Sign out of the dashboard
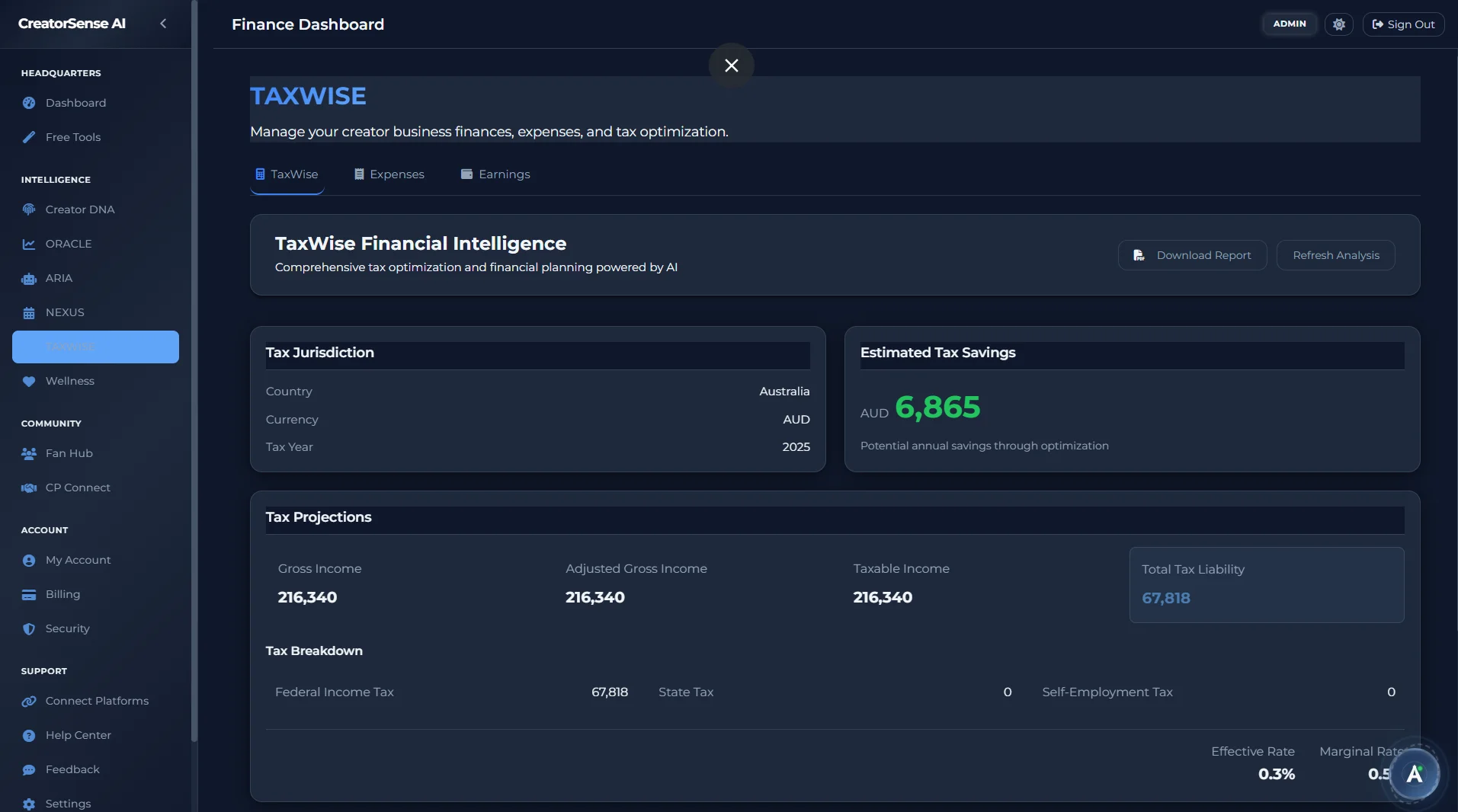Screen dimensions: 1458x812 pyautogui.click(x=1403, y=24)
